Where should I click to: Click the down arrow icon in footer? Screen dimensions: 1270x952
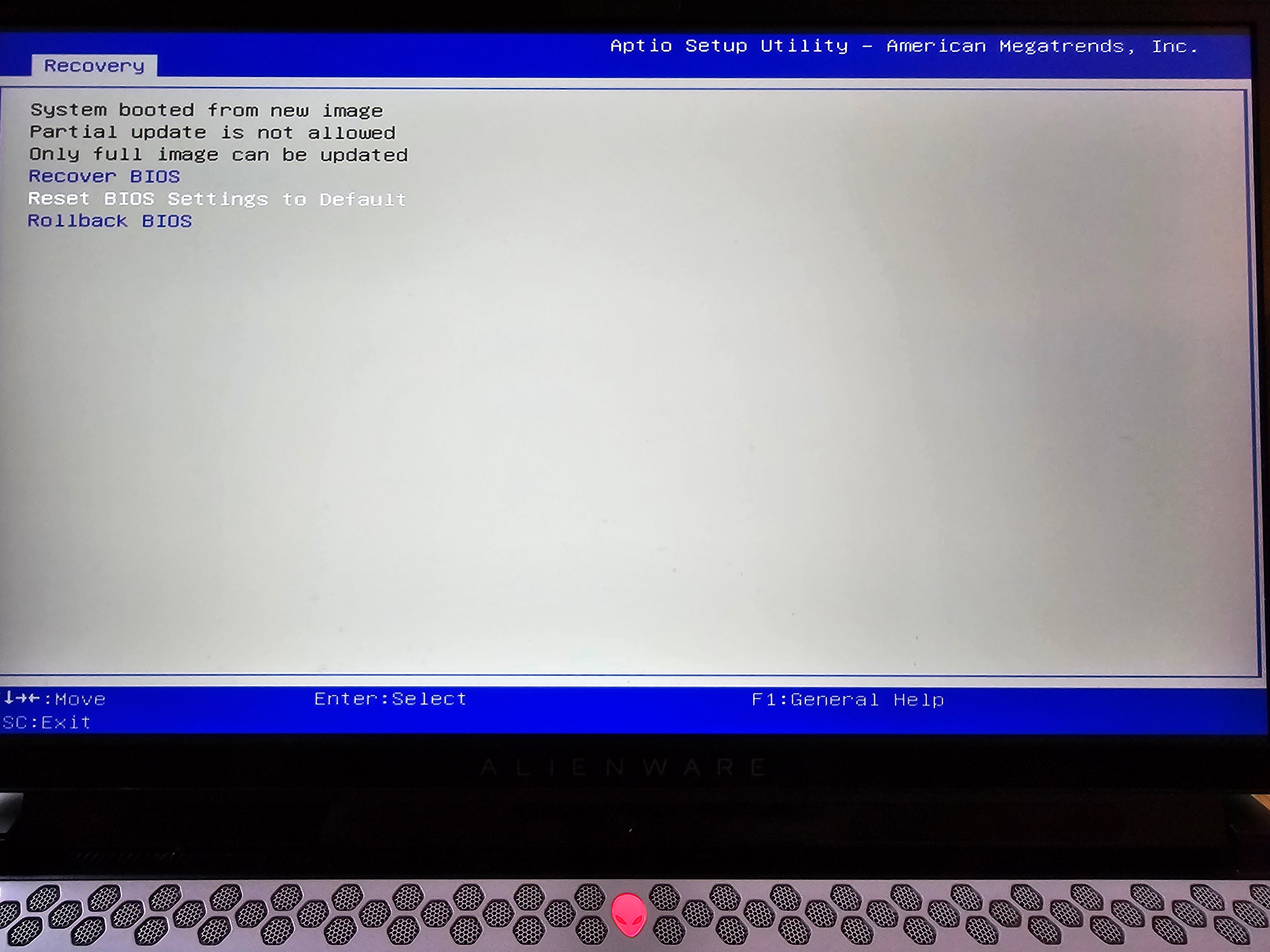(x=9, y=698)
